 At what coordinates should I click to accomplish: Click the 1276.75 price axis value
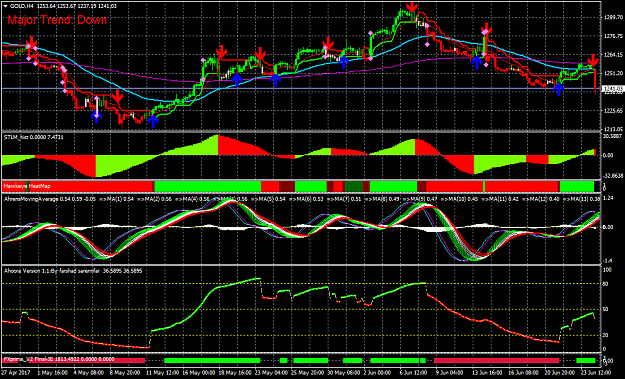(613, 36)
